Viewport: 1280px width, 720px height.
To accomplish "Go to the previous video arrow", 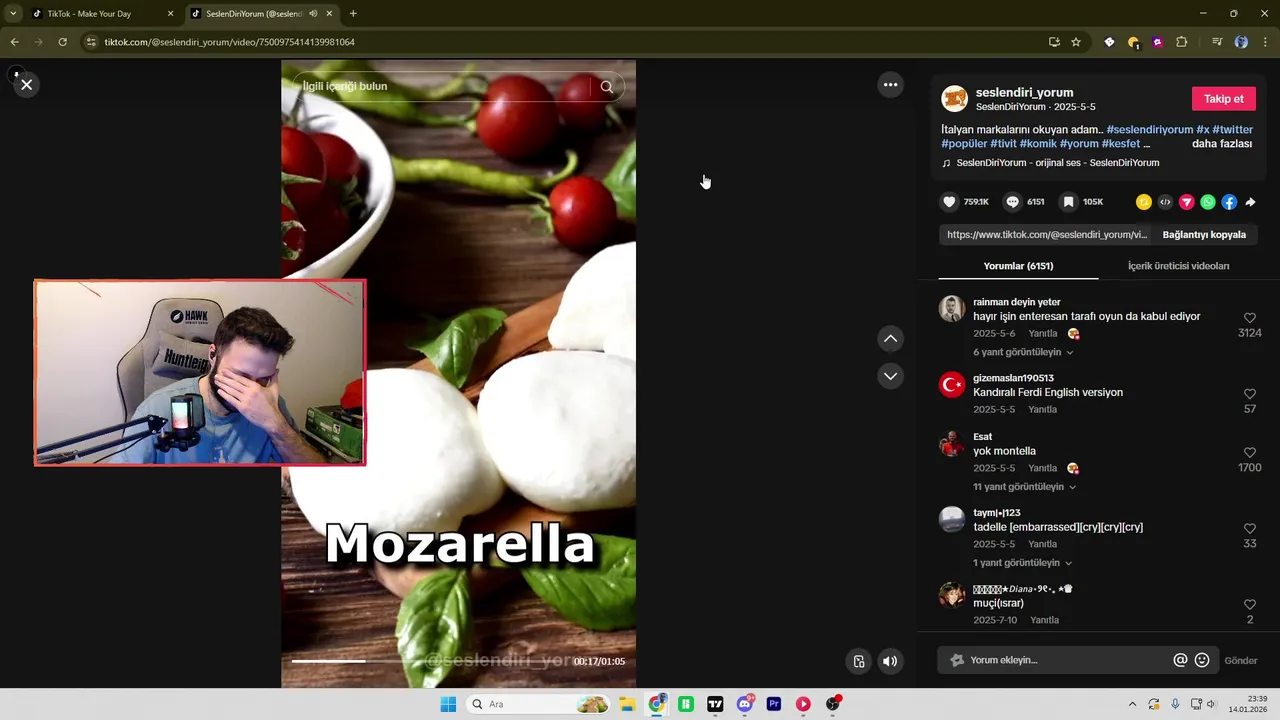I will coord(890,339).
